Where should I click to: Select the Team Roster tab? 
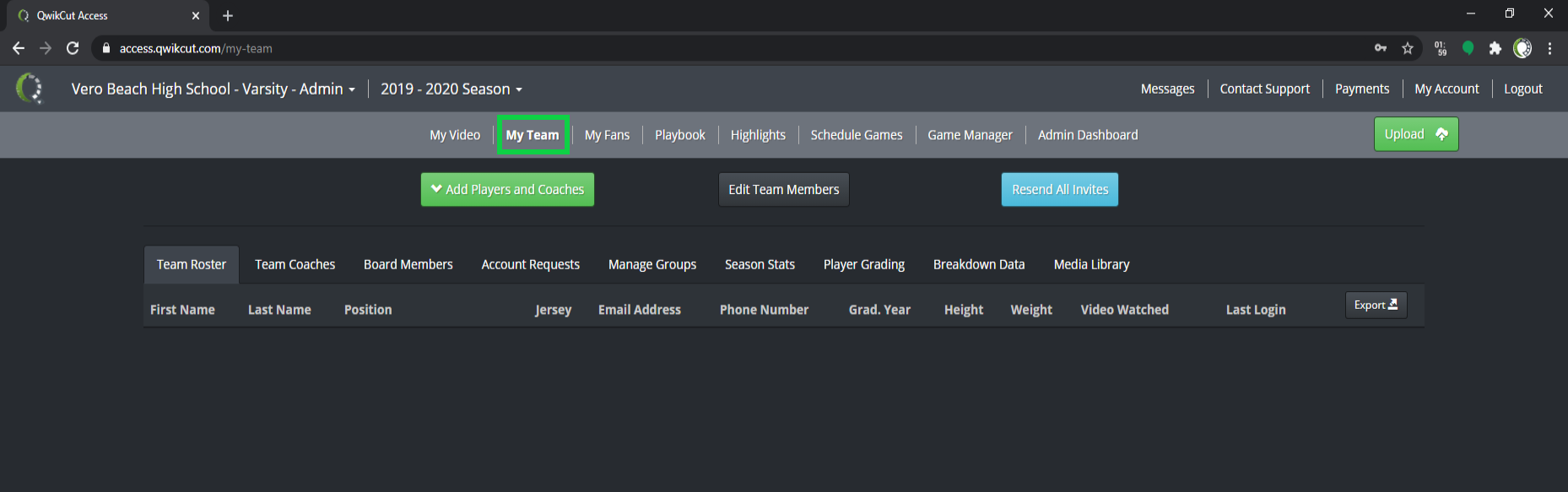(192, 264)
